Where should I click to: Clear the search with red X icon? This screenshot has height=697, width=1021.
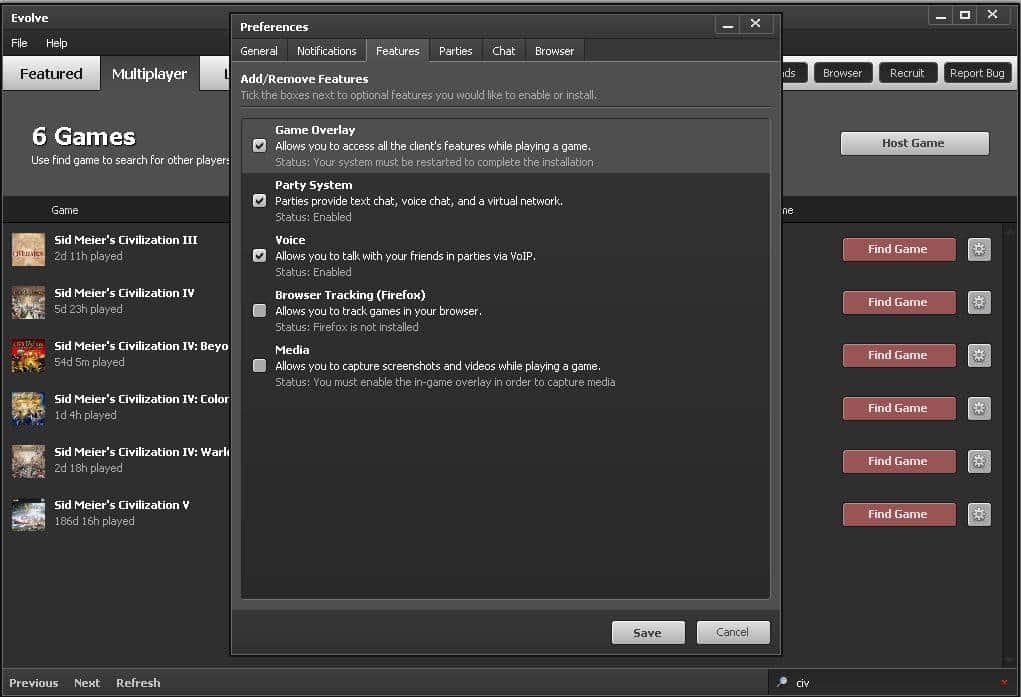click(1003, 682)
